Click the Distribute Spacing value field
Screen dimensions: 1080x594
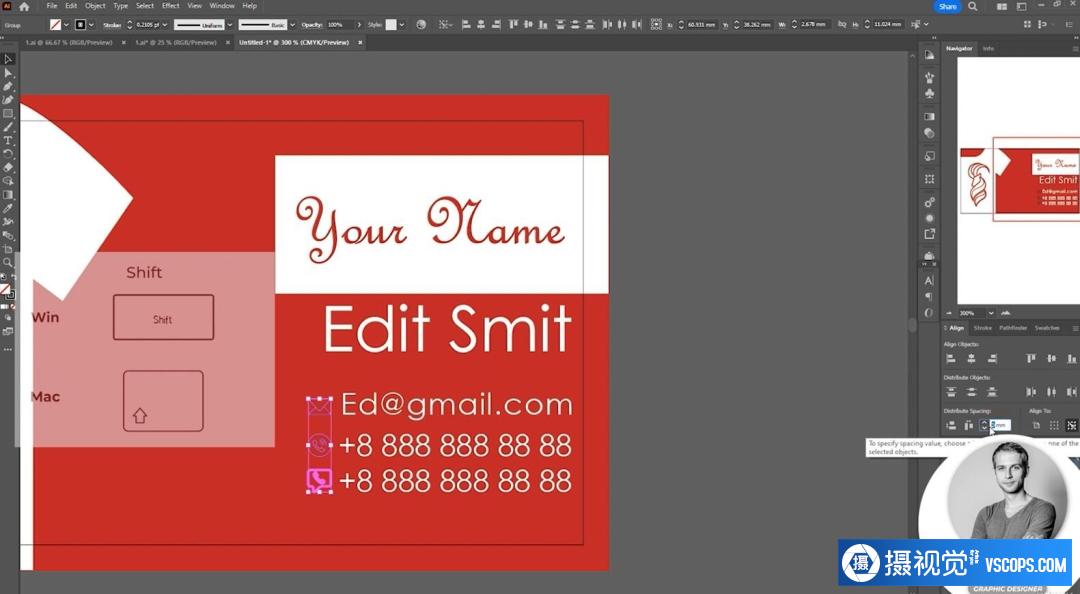[x=1000, y=426]
